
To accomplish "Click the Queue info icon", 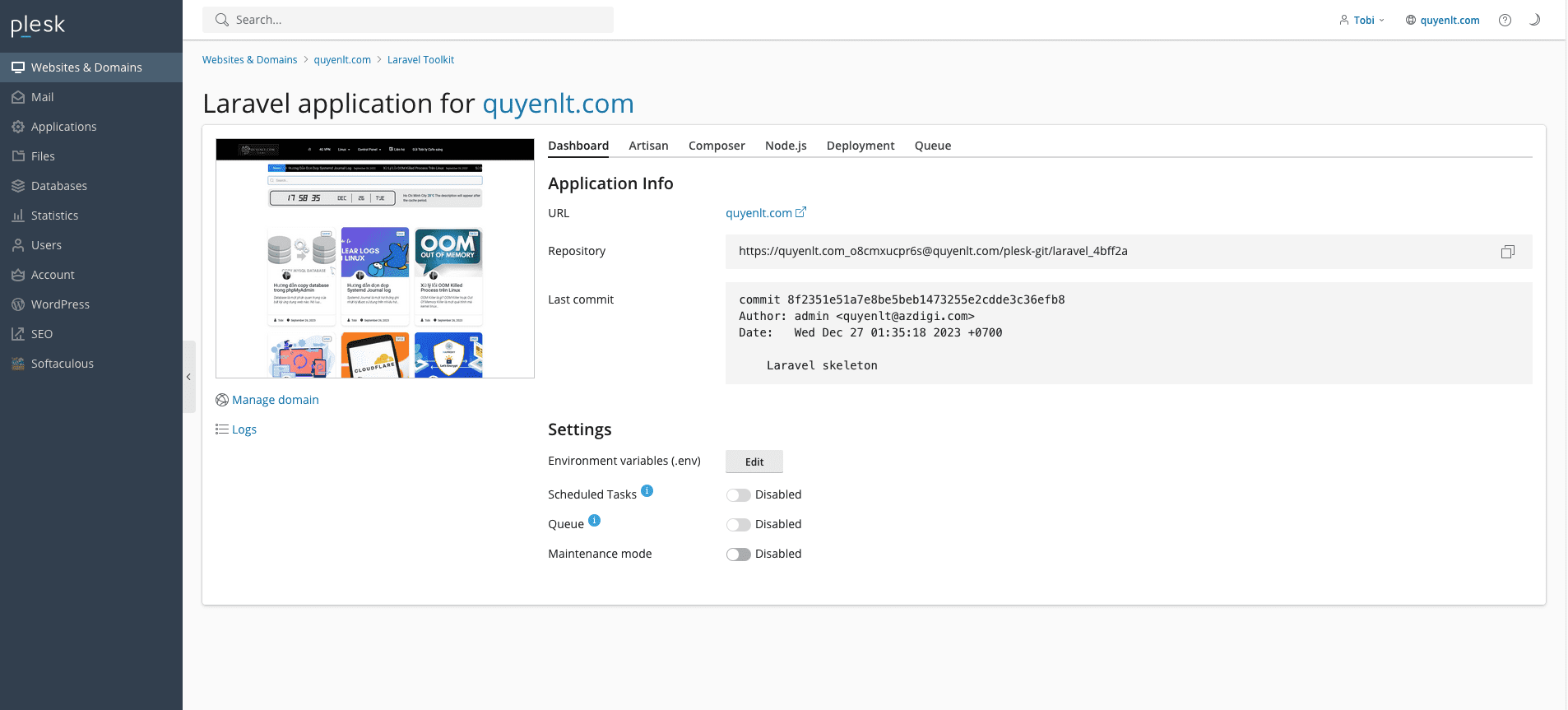I will coord(594,521).
